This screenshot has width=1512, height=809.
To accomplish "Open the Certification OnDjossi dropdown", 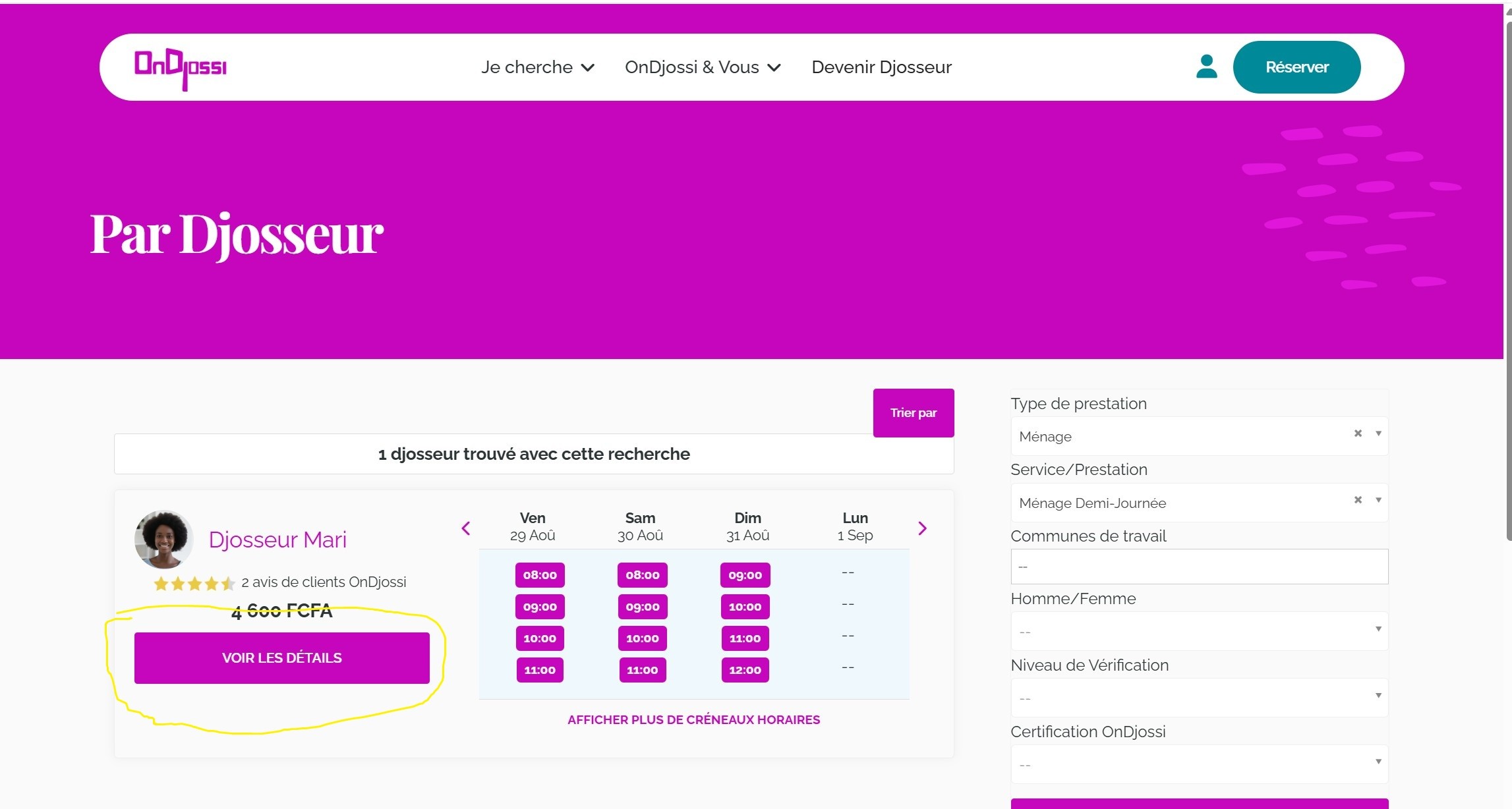I will 1199,764.
